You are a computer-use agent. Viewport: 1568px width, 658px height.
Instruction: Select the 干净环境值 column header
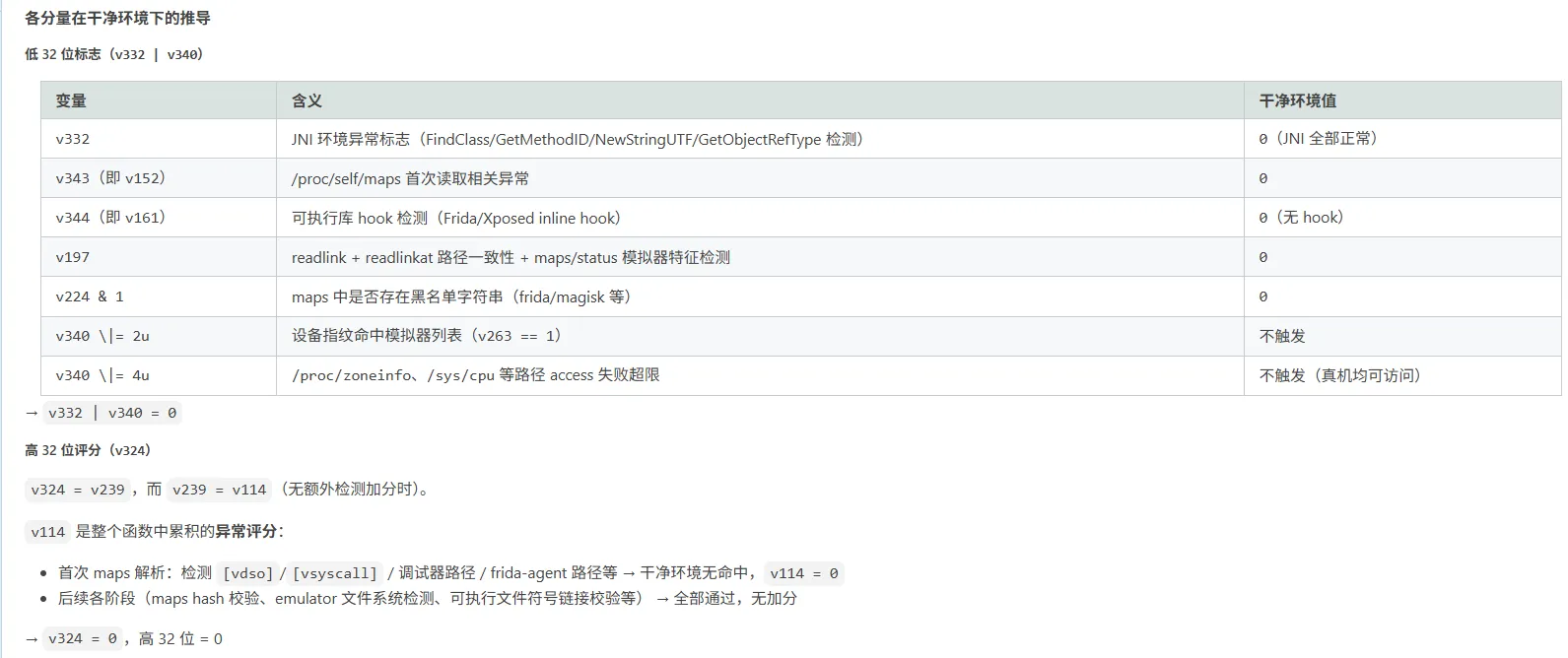[x=1297, y=100]
